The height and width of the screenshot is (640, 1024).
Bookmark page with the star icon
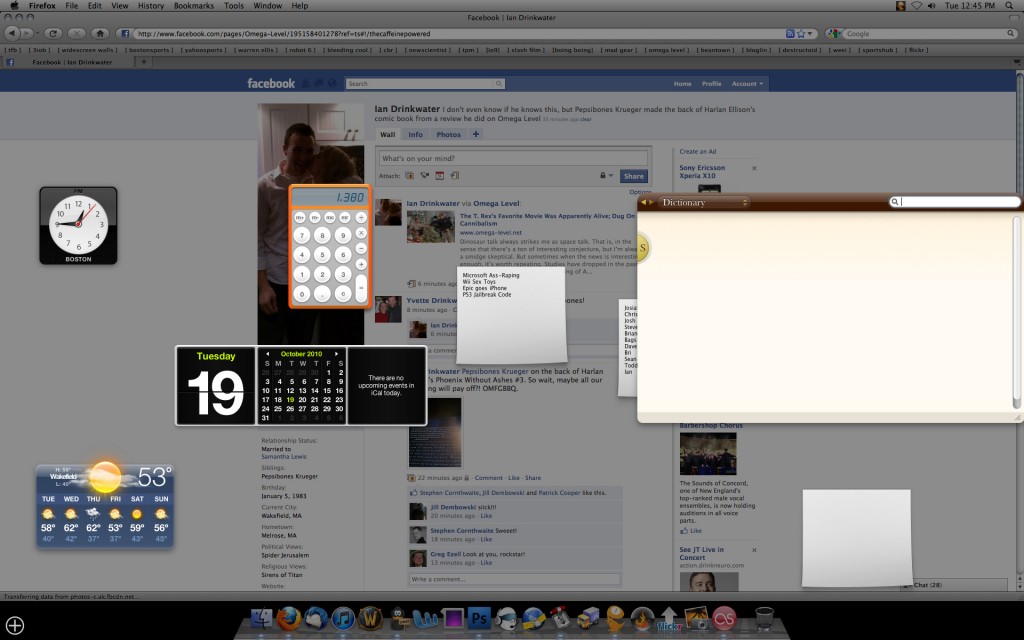pyautogui.click(x=801, y=33)
